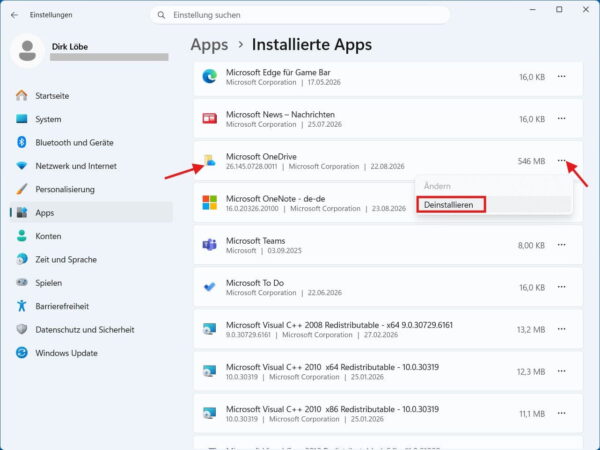Viewport: 600px width, 450px height.
Task: Go to Netzwerk und Internet
Action: 76,166
